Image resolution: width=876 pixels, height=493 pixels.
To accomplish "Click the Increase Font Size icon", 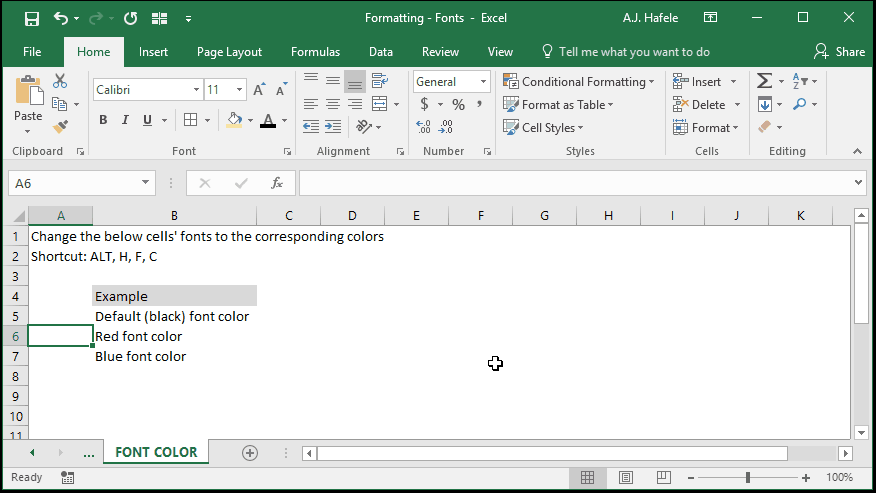I will coord(259,89).
